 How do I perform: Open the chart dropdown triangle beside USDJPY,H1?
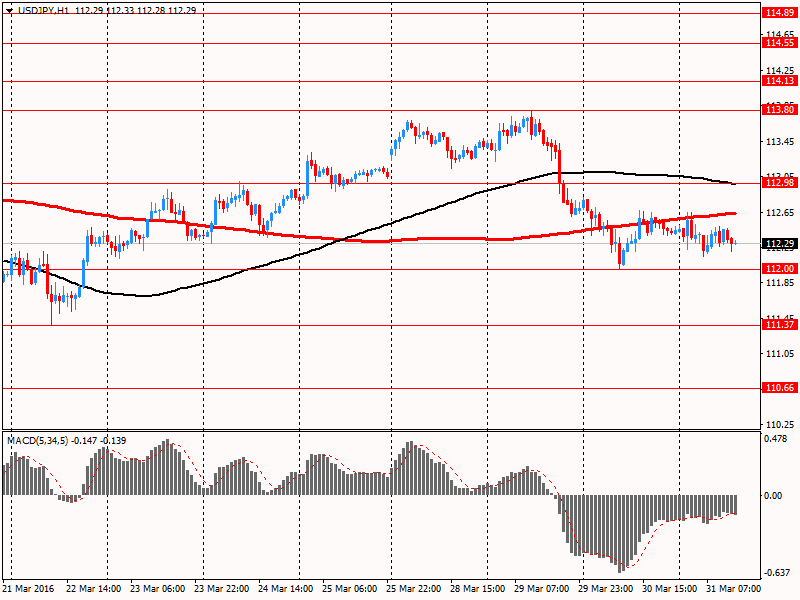point(9,10)
